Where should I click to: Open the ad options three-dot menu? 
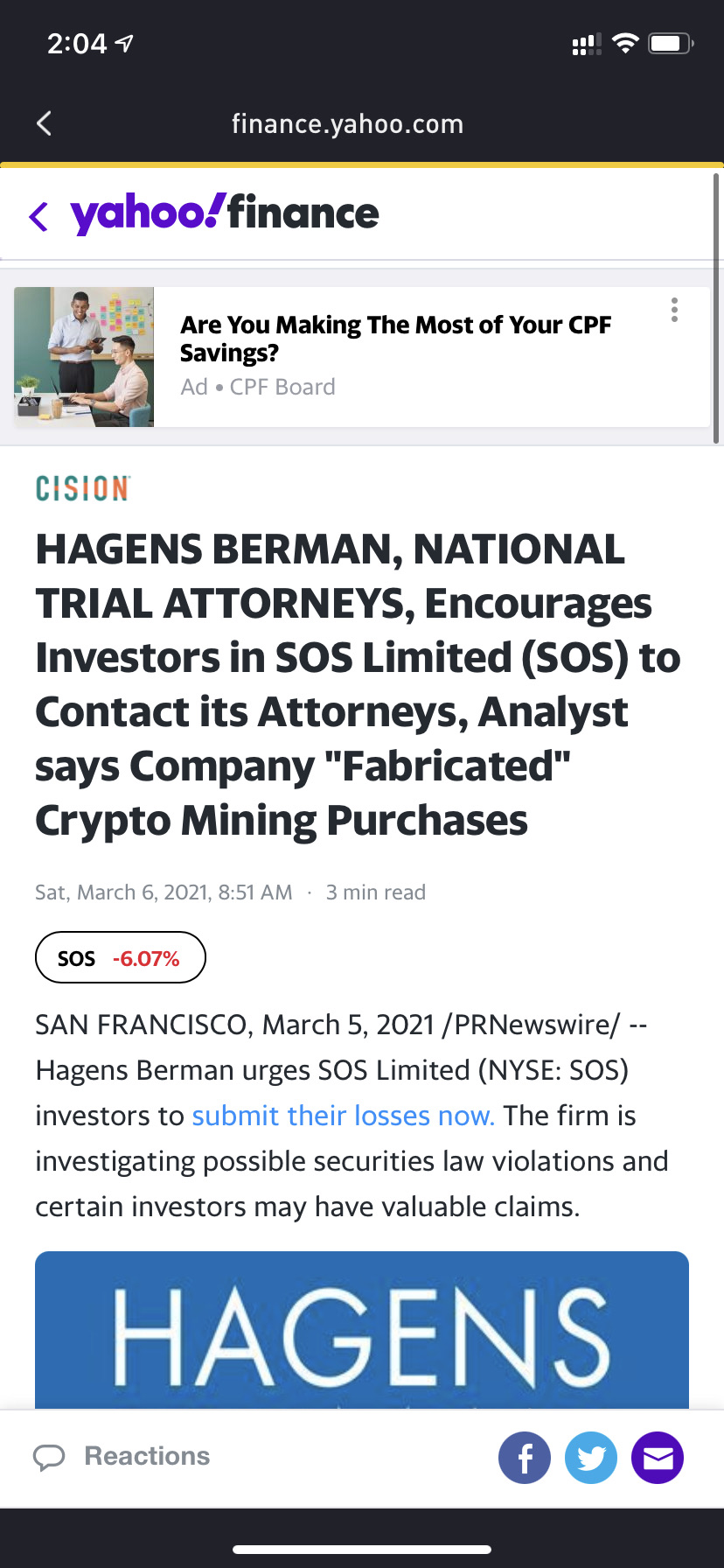[x=674, y=310]
